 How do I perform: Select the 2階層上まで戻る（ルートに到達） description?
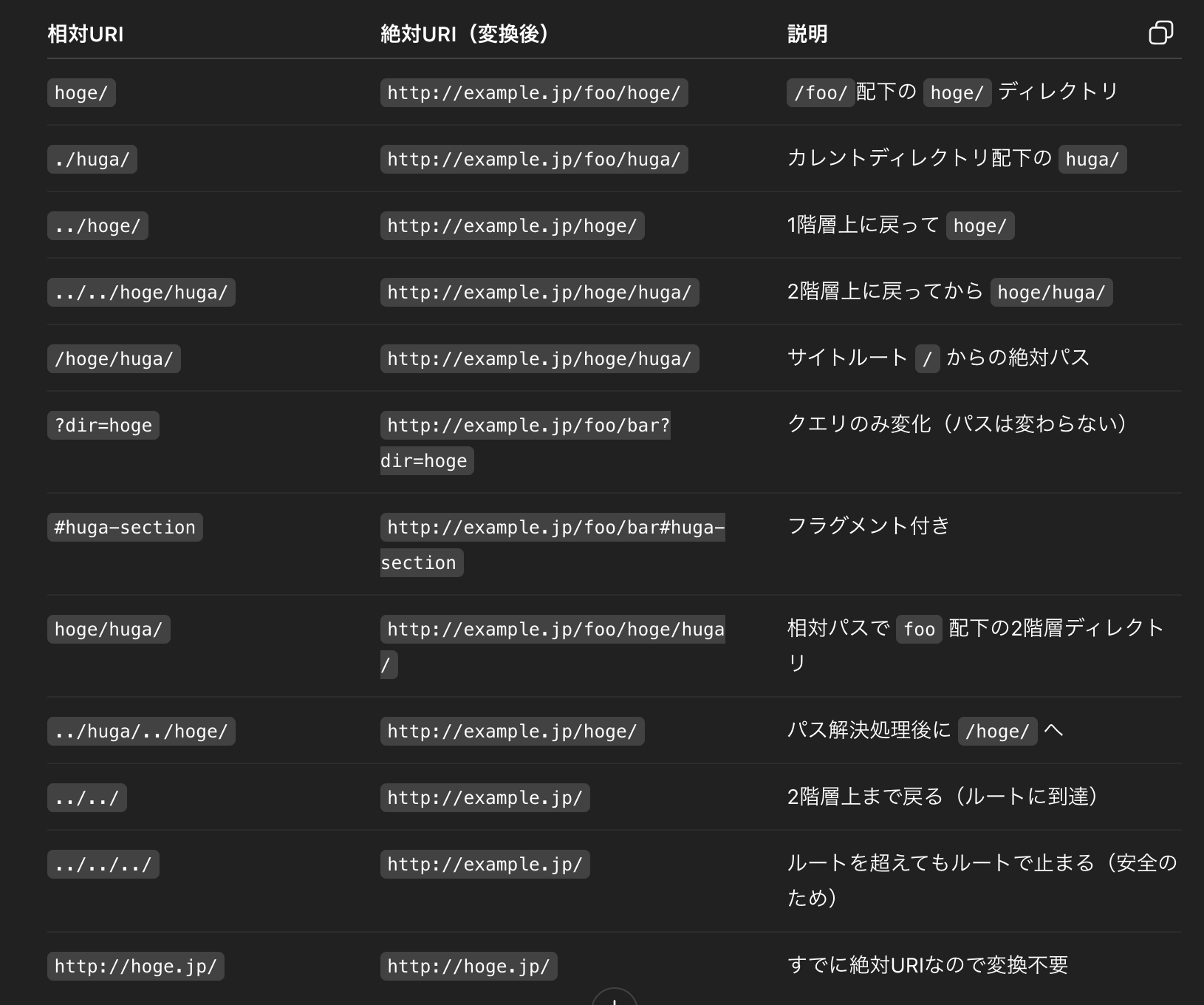(x=943, y=797)
